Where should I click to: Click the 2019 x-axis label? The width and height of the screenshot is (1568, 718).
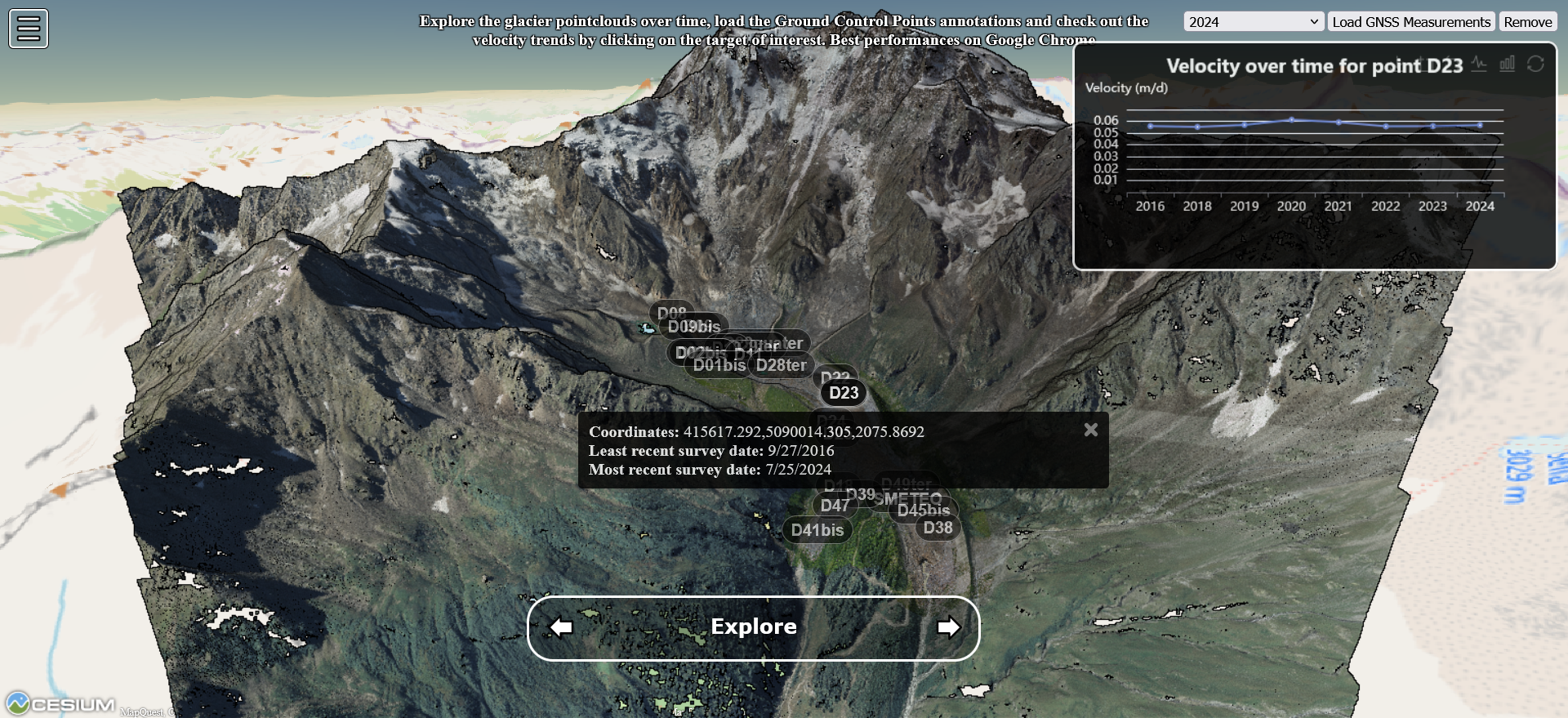click(x=1244, y=206)
